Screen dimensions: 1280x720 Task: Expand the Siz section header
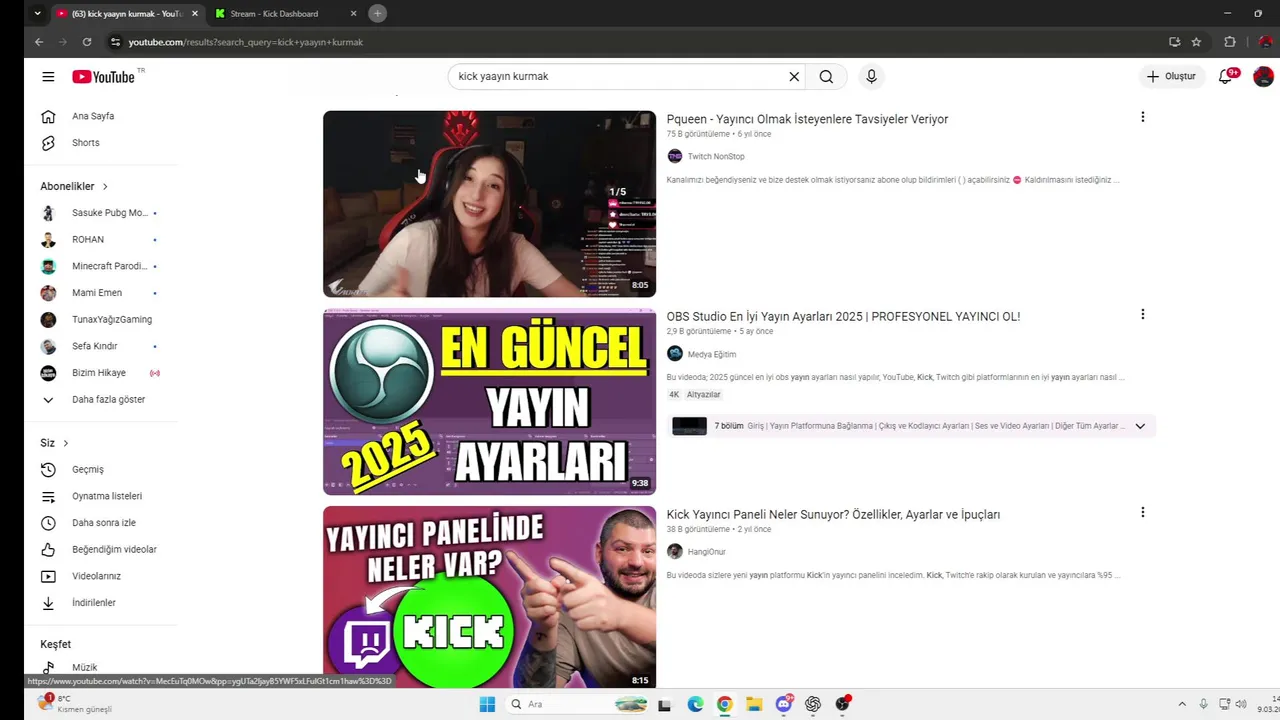click(55, 443)
